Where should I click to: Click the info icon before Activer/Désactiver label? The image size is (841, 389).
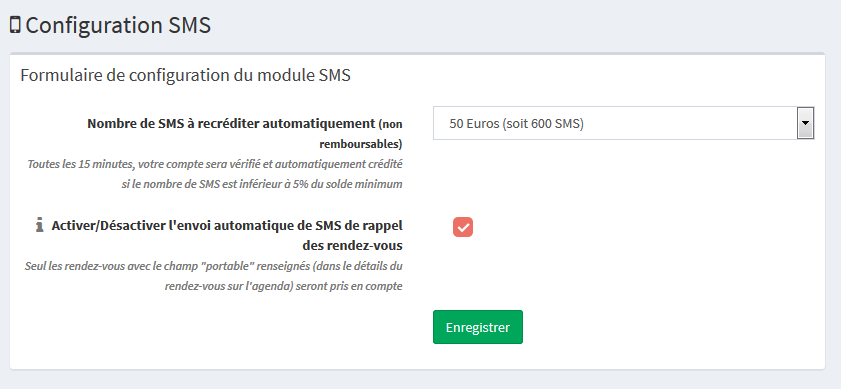point(39,225)
